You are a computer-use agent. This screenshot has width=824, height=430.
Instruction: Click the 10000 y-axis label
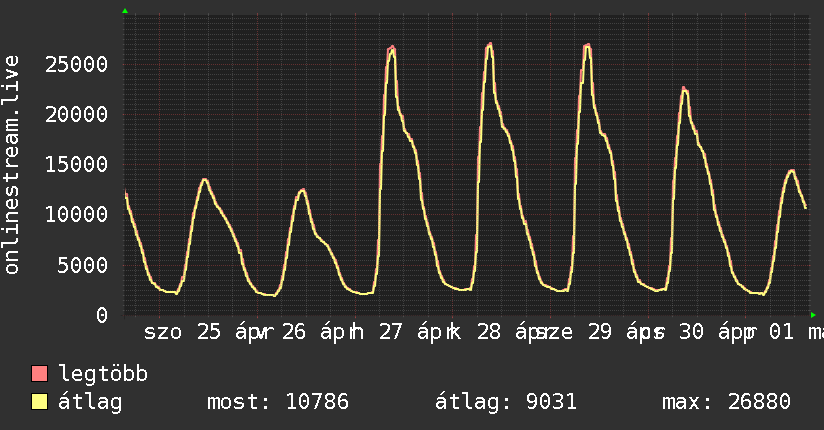pyautogui.click(x=76, y=214)
